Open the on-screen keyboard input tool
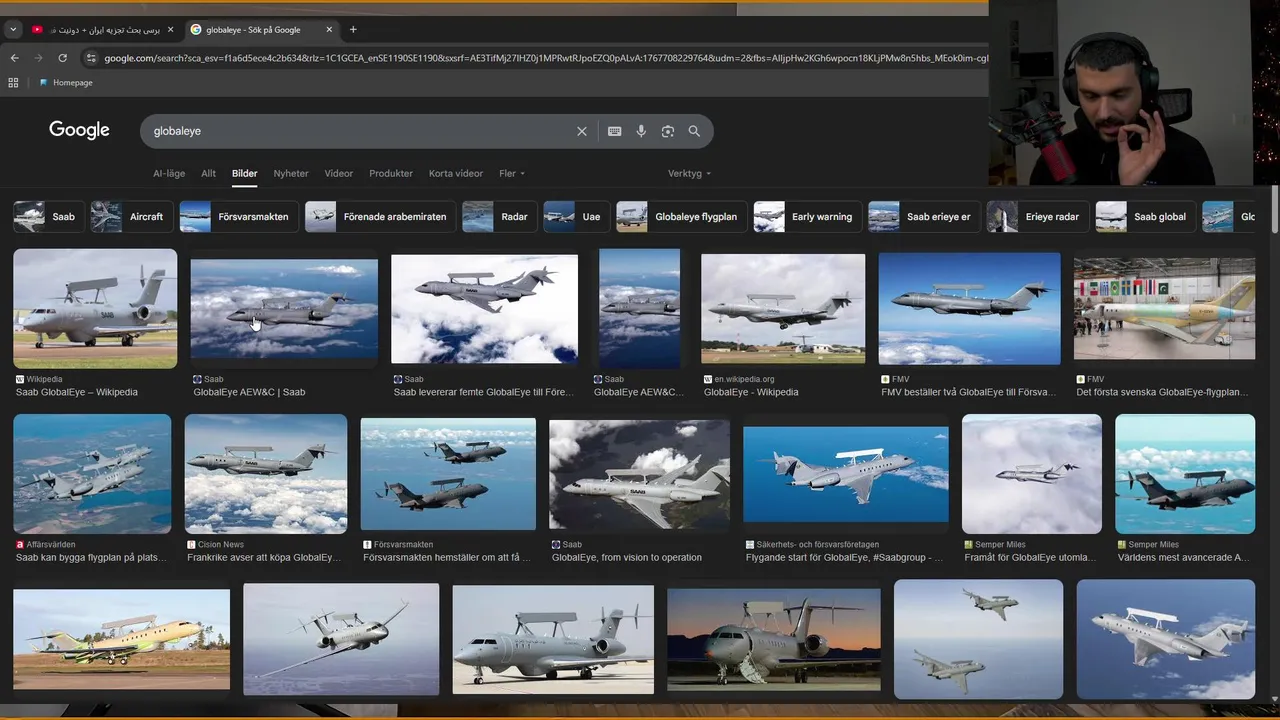Viewport: 1280px width, 720px height. (x=614, y=131)
